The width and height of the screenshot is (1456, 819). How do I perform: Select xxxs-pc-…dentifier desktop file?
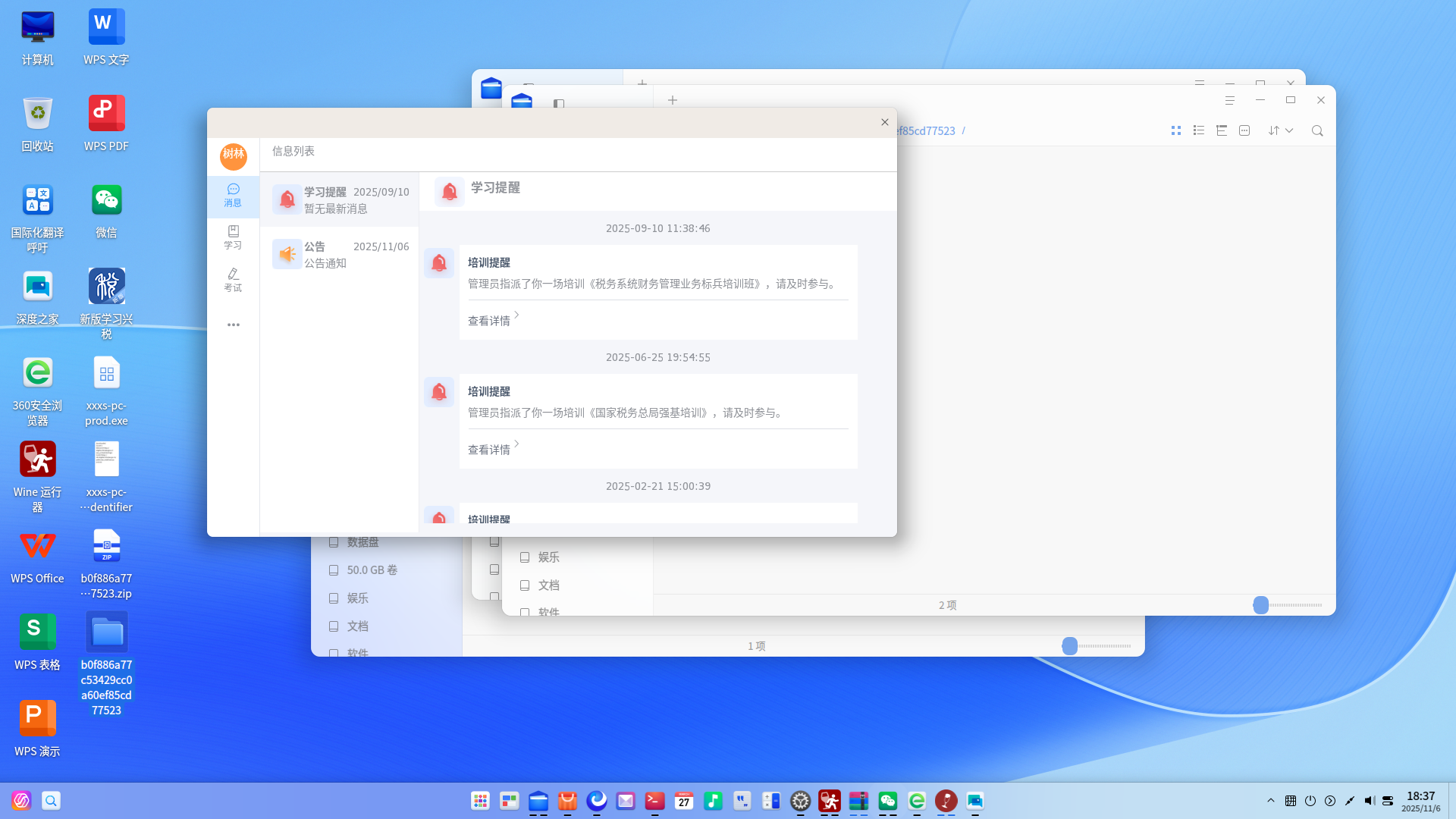(106, 478)
